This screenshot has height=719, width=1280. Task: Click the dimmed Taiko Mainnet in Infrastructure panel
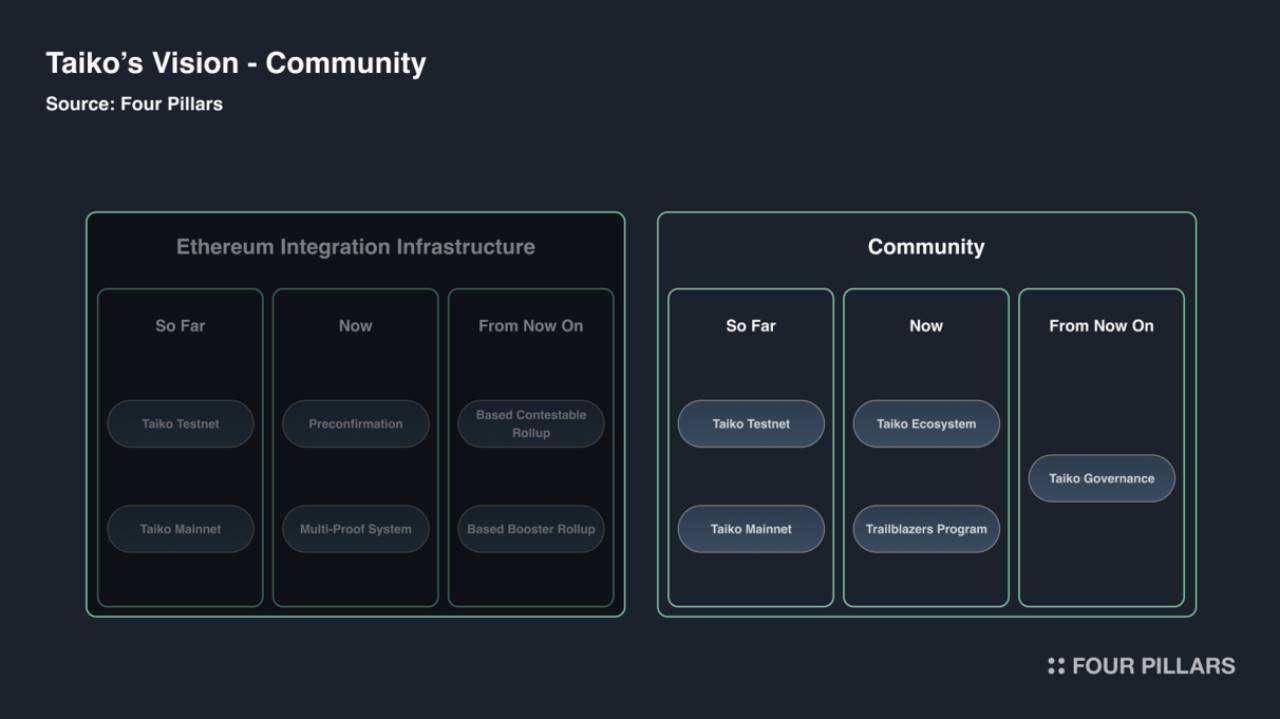click(180, 529)
